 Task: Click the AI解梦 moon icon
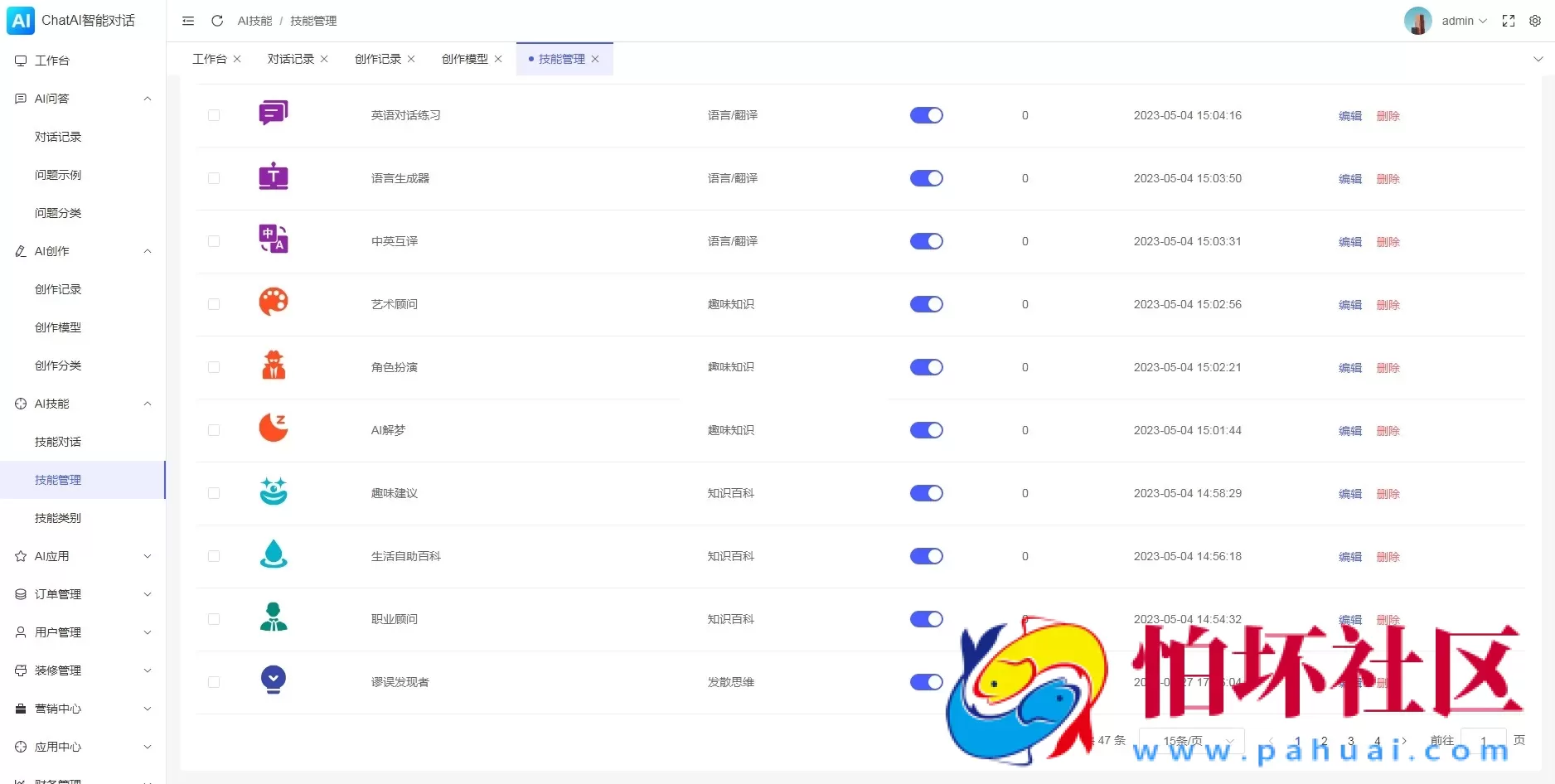(x=273, y=429)
